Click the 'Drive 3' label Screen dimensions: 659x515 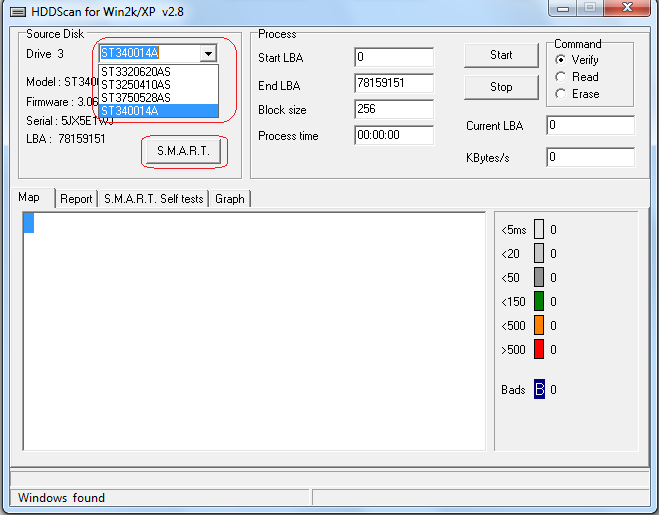45,54
